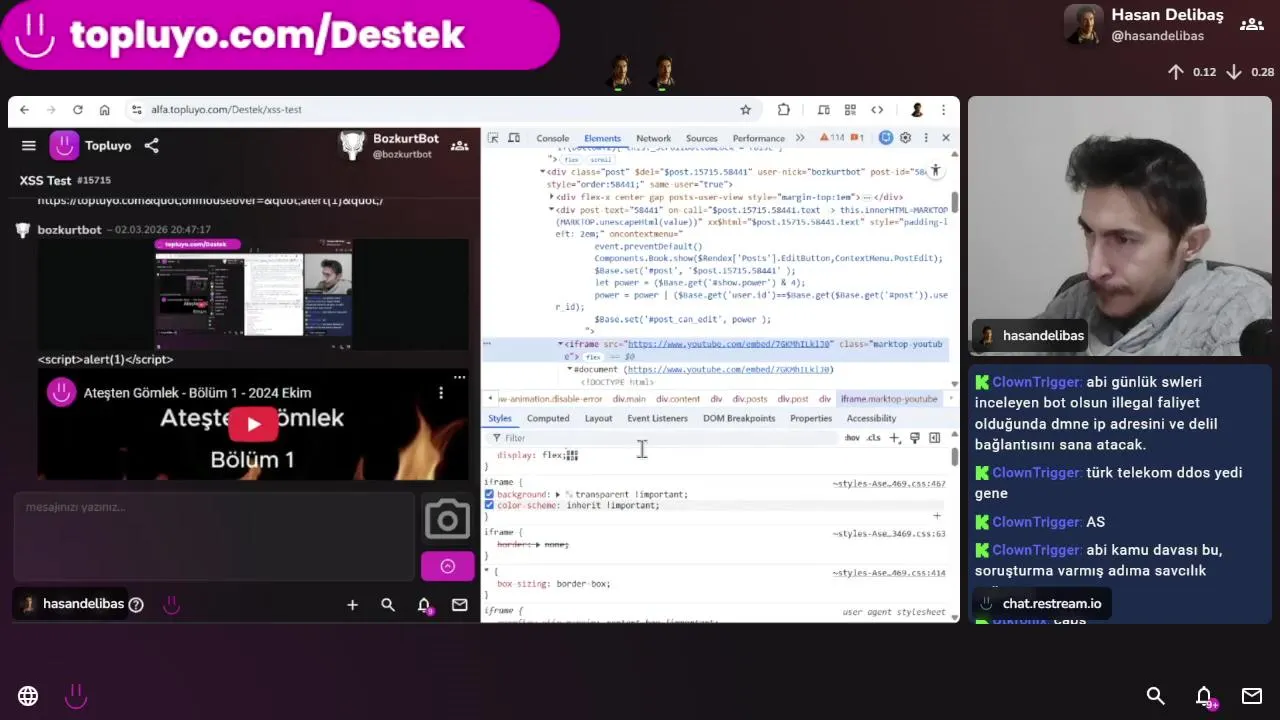
Task: Open the flex editor icon after display: flex
Action: (572, 455)
